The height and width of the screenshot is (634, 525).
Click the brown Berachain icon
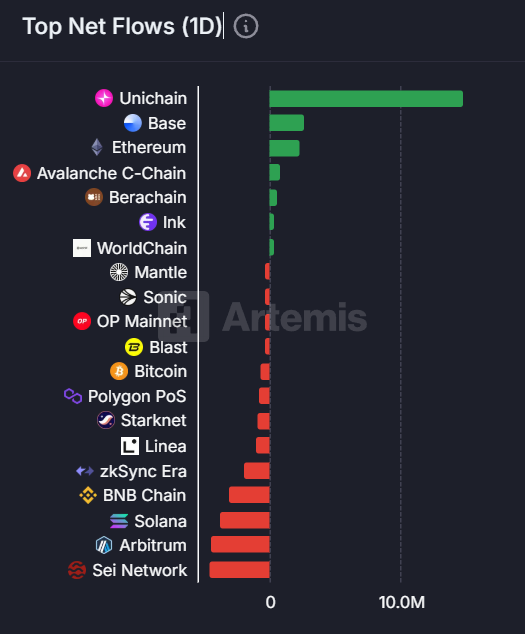coord(94,197)
